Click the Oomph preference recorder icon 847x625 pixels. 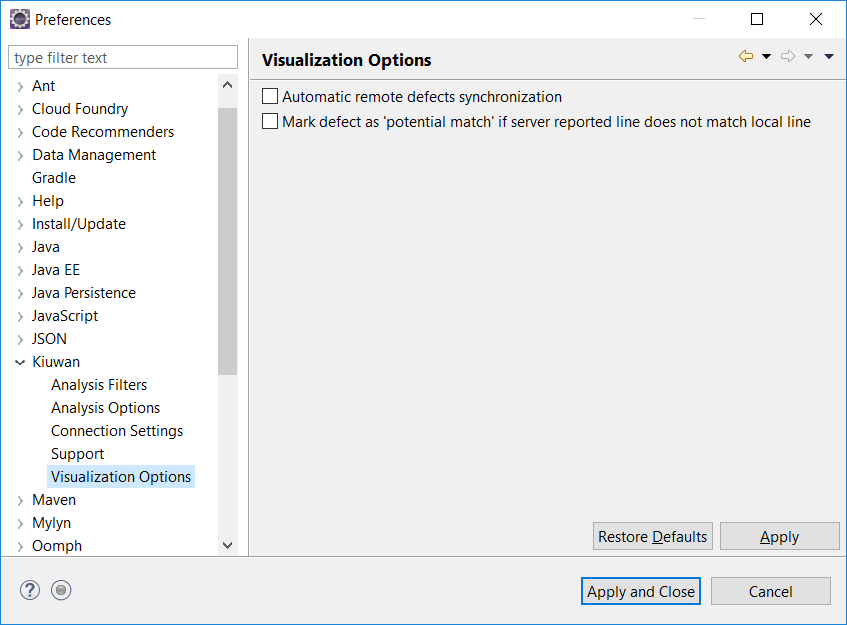point(61,590)
